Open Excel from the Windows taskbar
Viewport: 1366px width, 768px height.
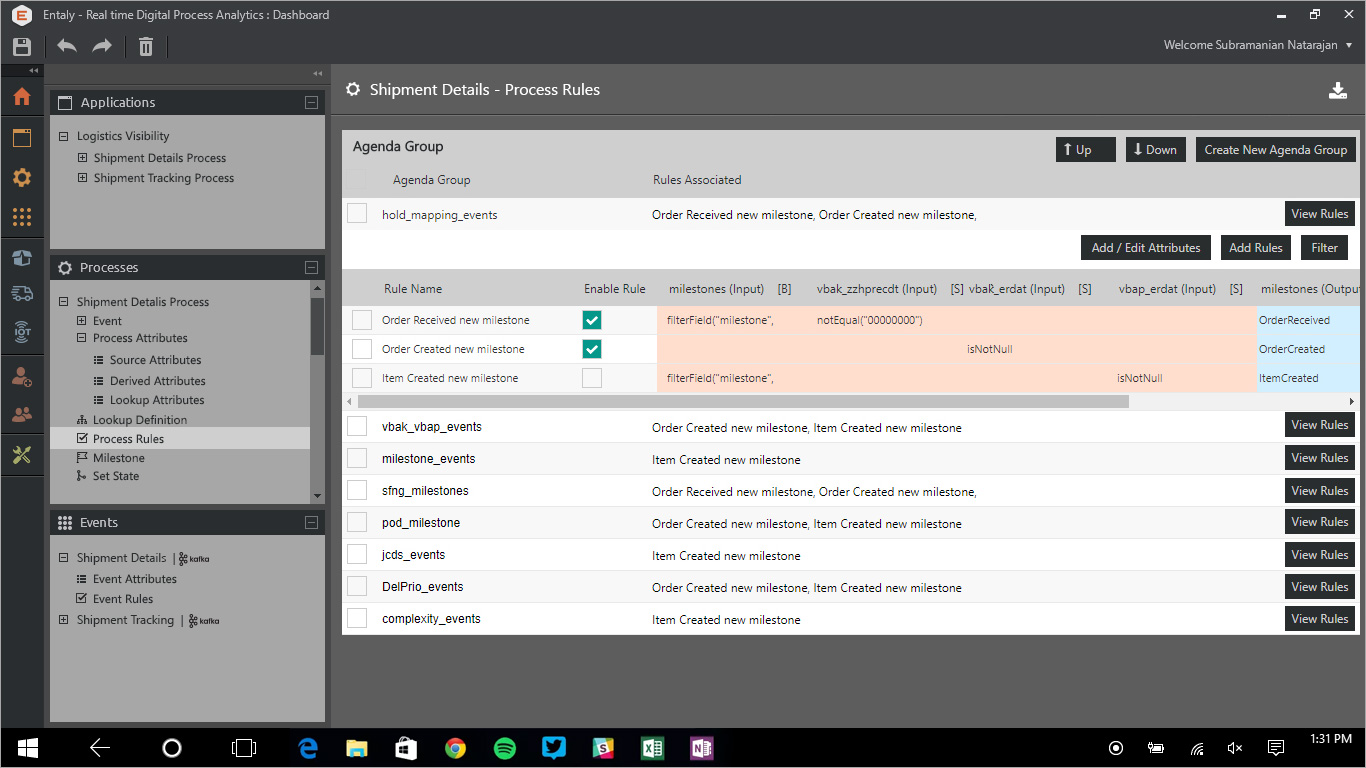pos(652,748)
